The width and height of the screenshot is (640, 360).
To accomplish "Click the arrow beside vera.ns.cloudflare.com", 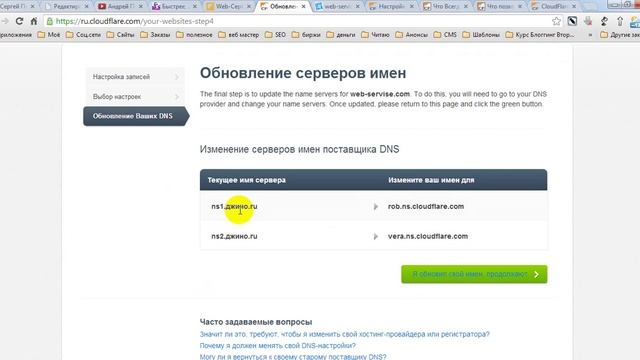I will 376,236.
